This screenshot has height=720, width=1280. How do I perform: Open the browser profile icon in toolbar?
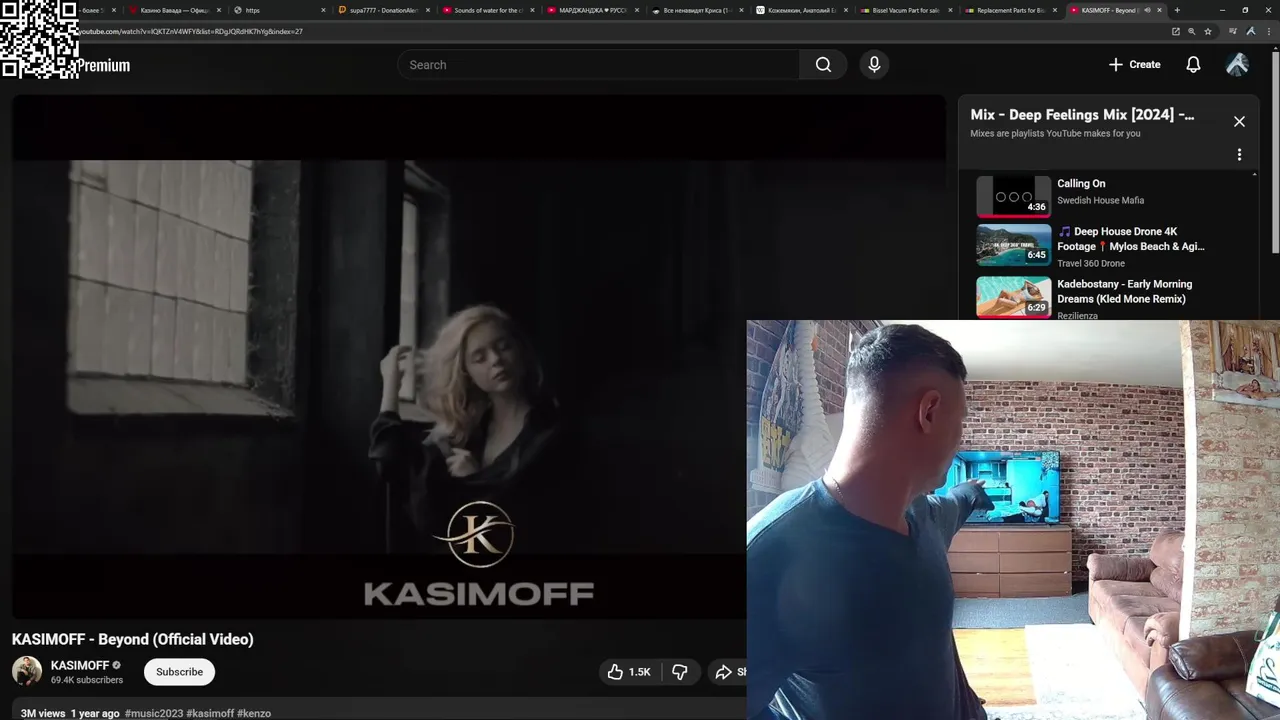click(x=1251, y=31)
